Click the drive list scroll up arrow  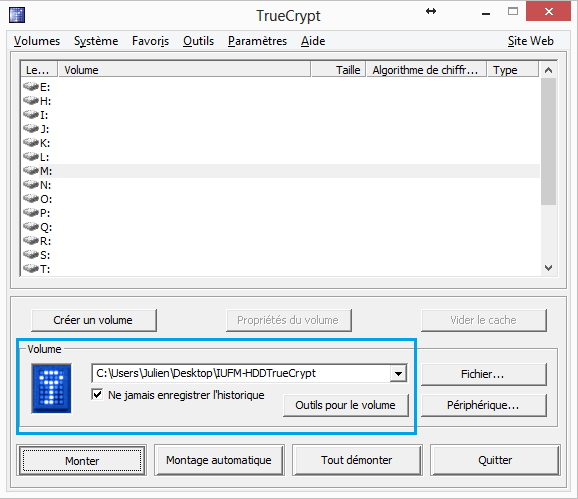[x=548, y=70]
